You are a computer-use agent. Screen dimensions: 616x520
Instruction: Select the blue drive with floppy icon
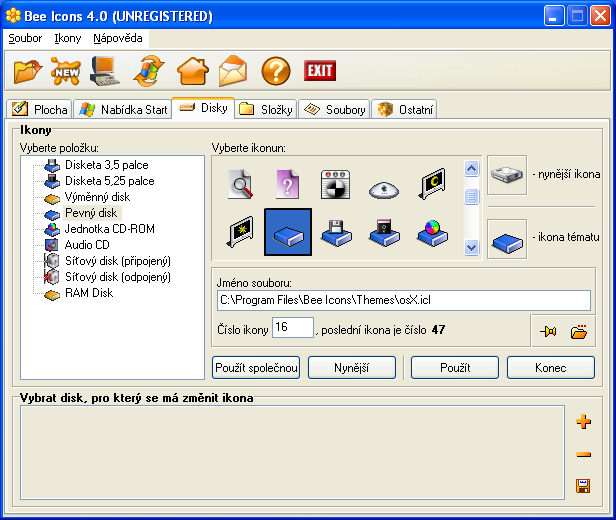pos(336,234)
